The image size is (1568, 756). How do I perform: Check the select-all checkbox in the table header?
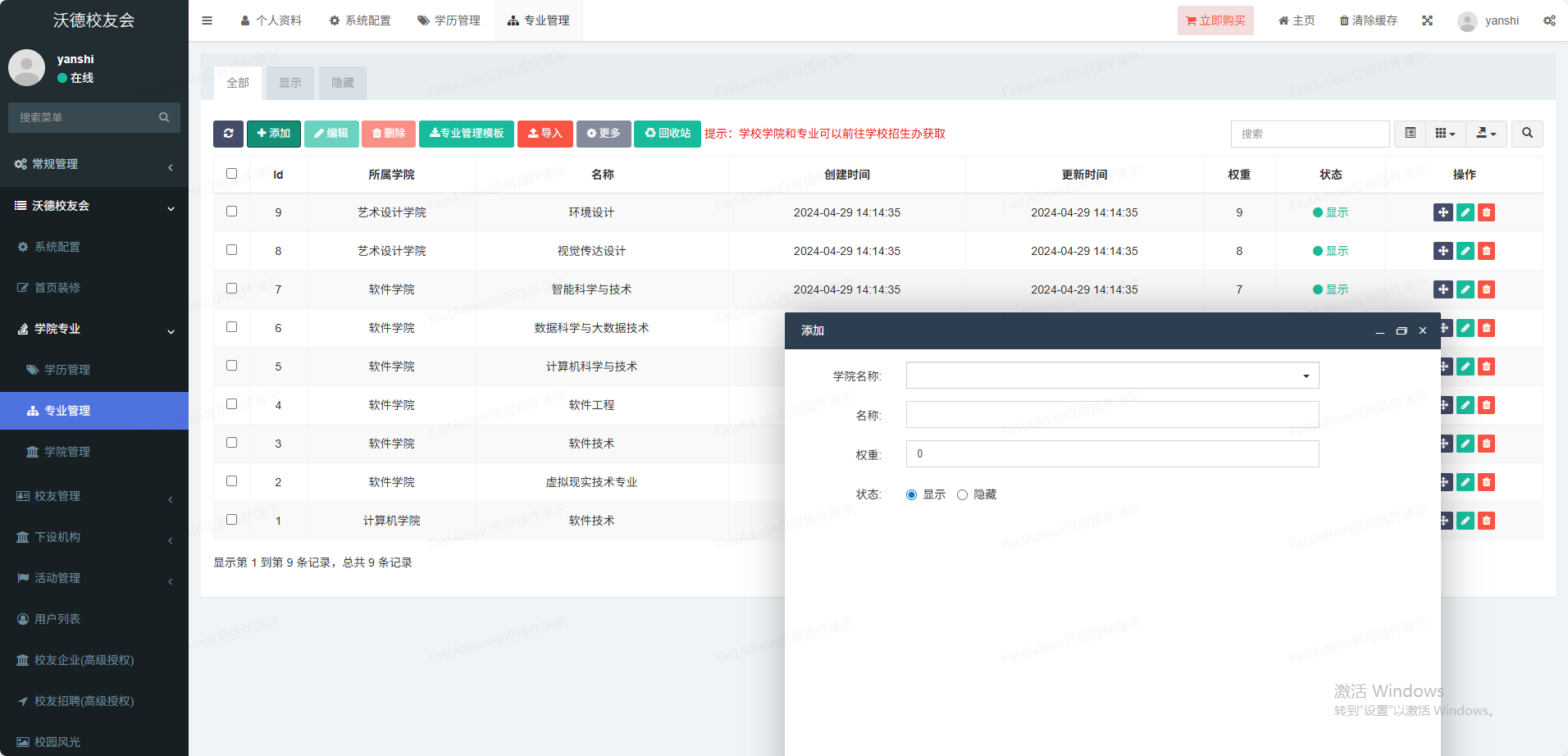point(231,174)
